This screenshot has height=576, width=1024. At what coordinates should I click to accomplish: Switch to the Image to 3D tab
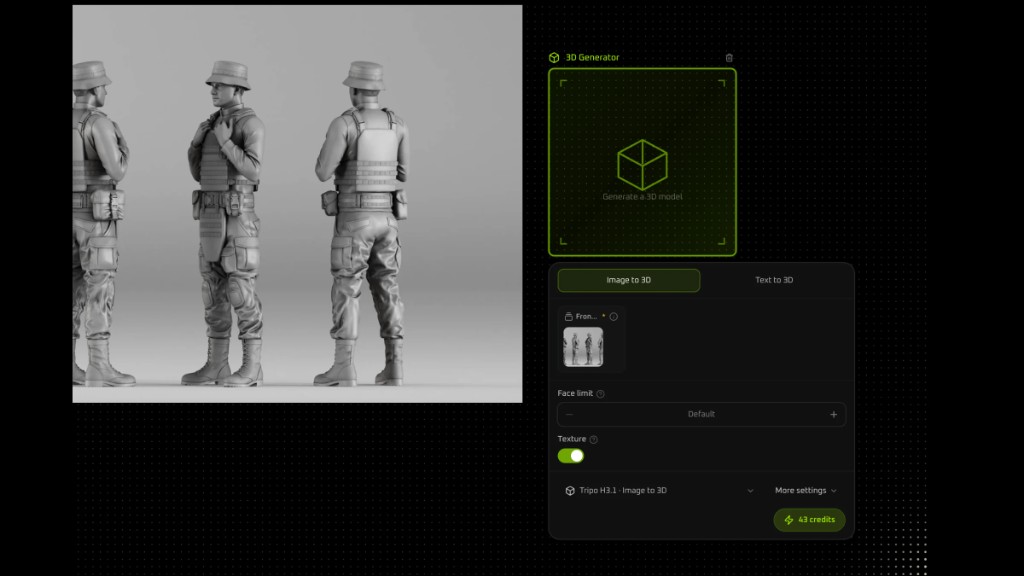point(628,280)
